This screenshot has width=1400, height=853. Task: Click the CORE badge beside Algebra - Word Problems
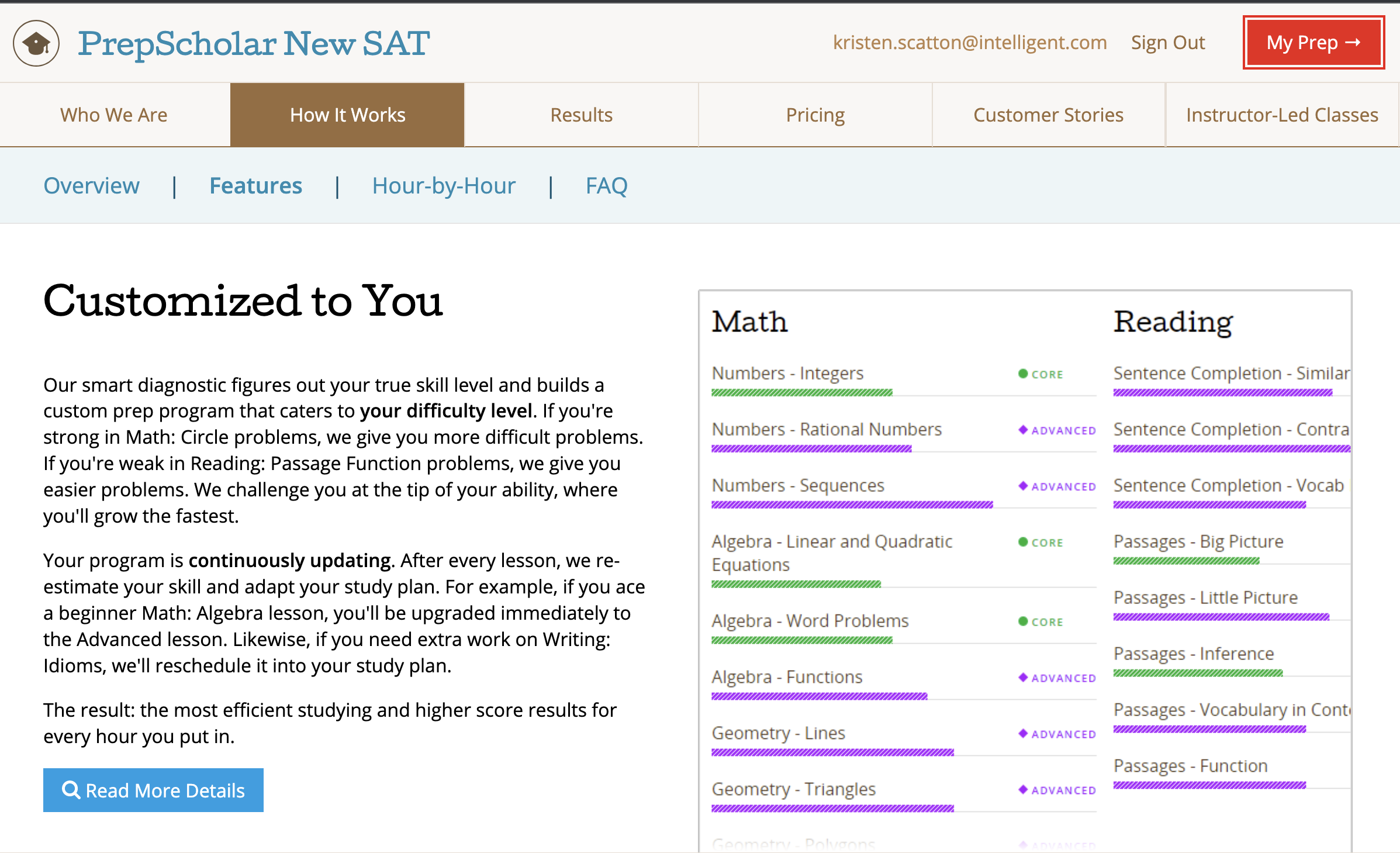[1041, 622]
